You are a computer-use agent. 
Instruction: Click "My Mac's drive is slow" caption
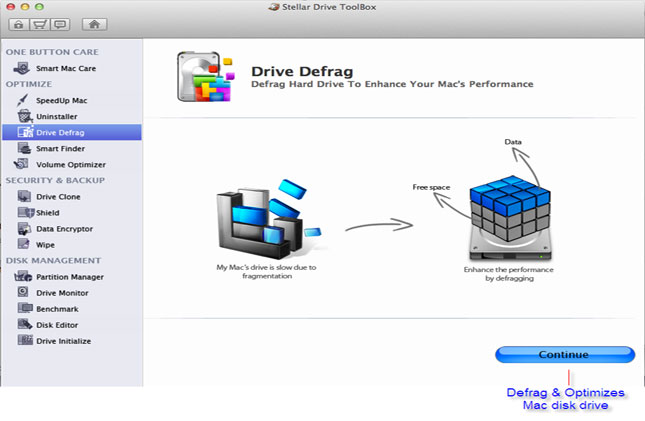(267, 272)
